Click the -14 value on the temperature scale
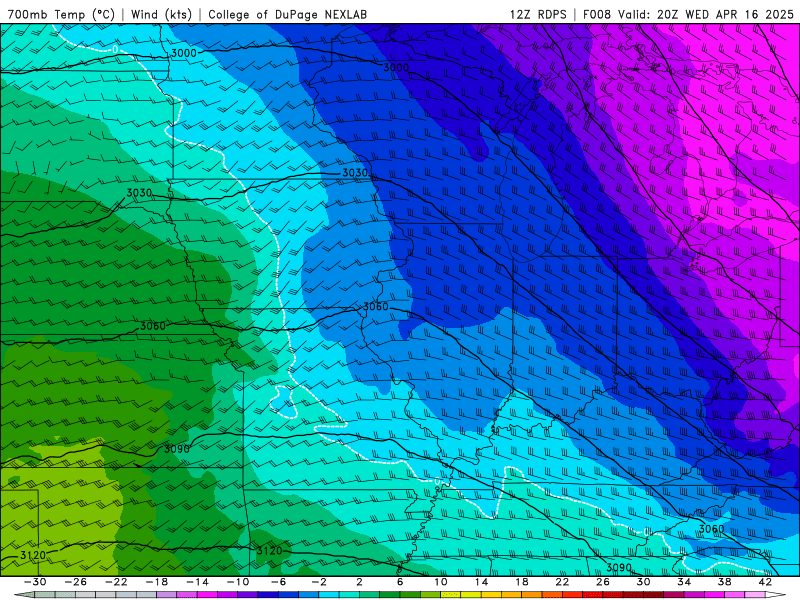This screenshot has width=800, height=600. click(197, 582)
